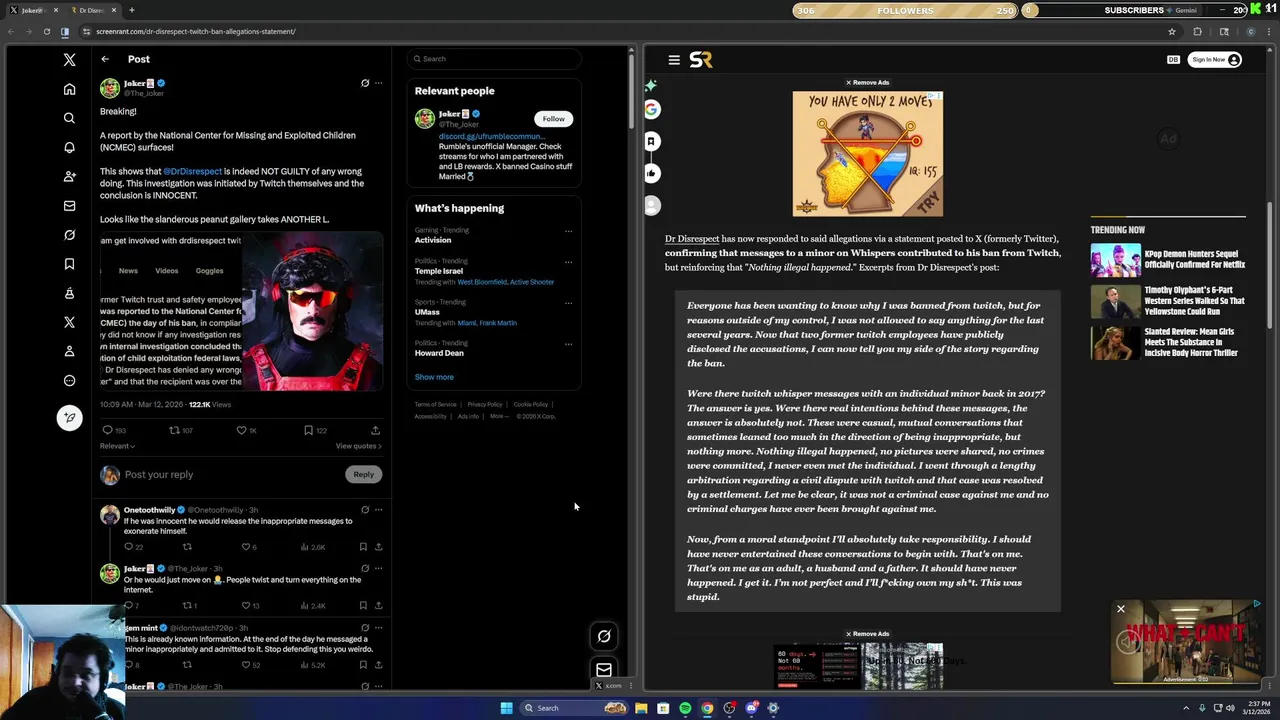The width and height of the screenshot is (1280, 720).
Task: Like Onetoothwilly's reply
Action: (245, 547)
